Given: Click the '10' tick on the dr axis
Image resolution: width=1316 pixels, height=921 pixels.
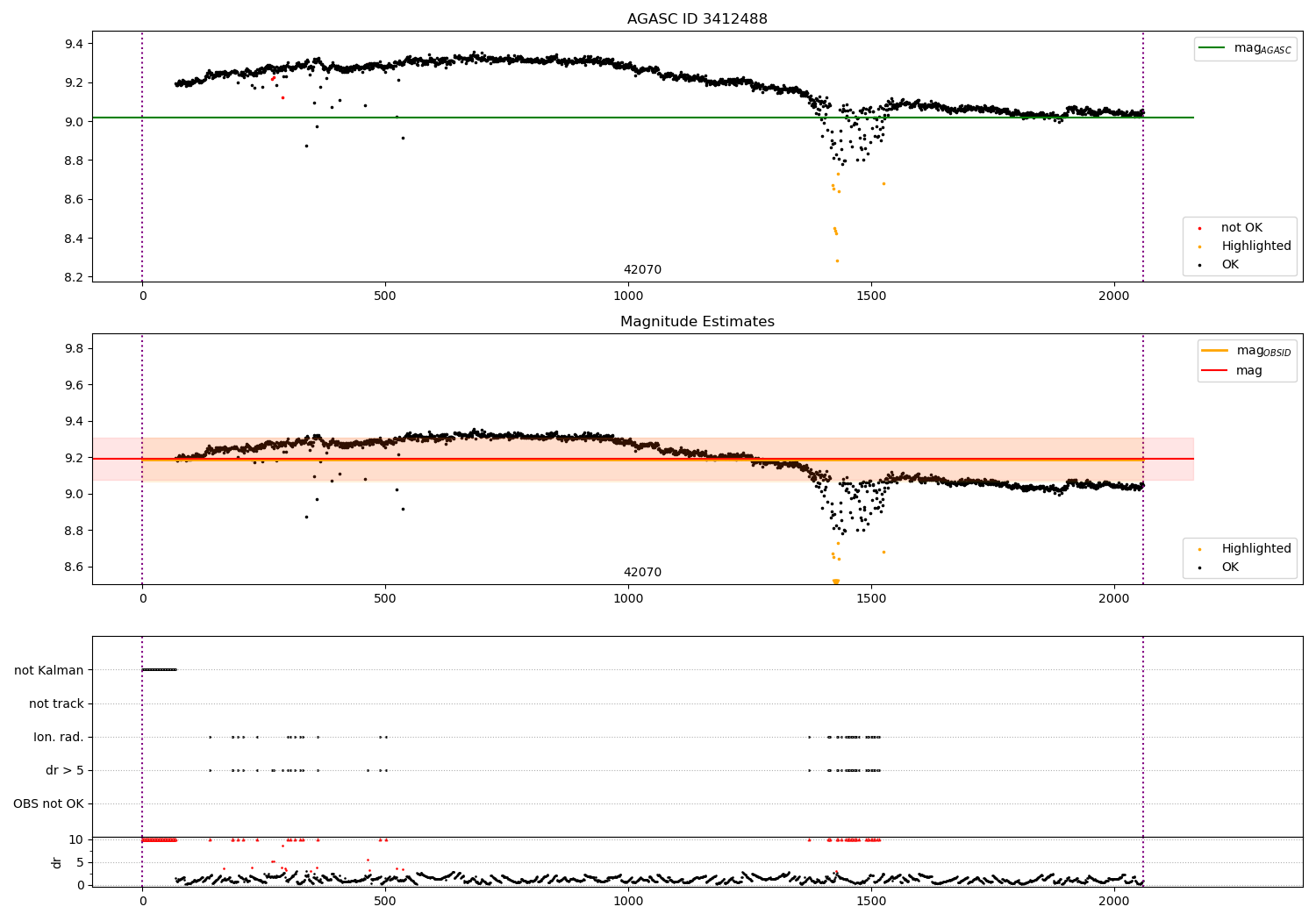Looking at the screenshot, I should (x=76, y=840).
